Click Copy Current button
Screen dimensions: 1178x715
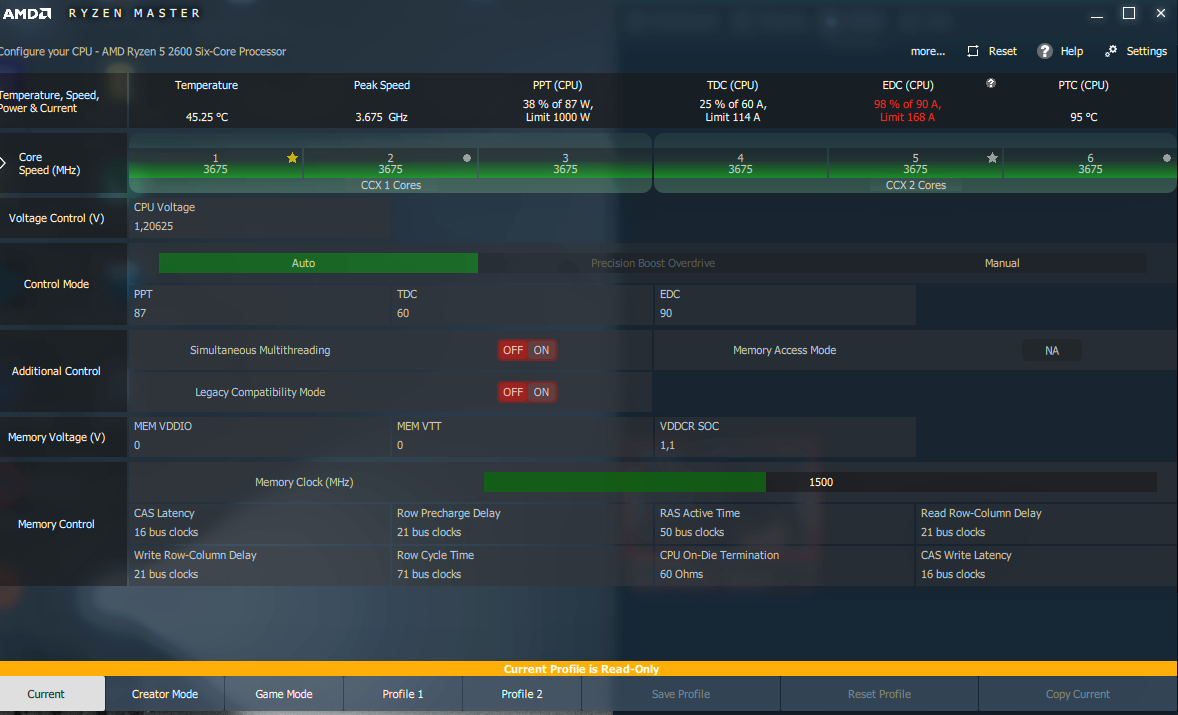point(1077,694)
